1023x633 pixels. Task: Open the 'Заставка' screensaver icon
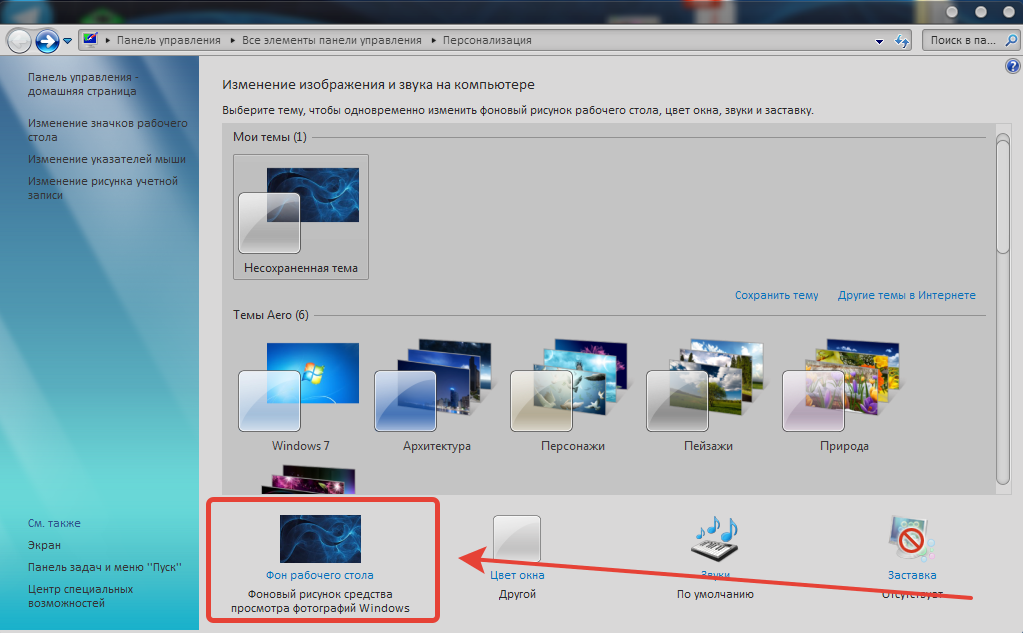tap(911, 539)
